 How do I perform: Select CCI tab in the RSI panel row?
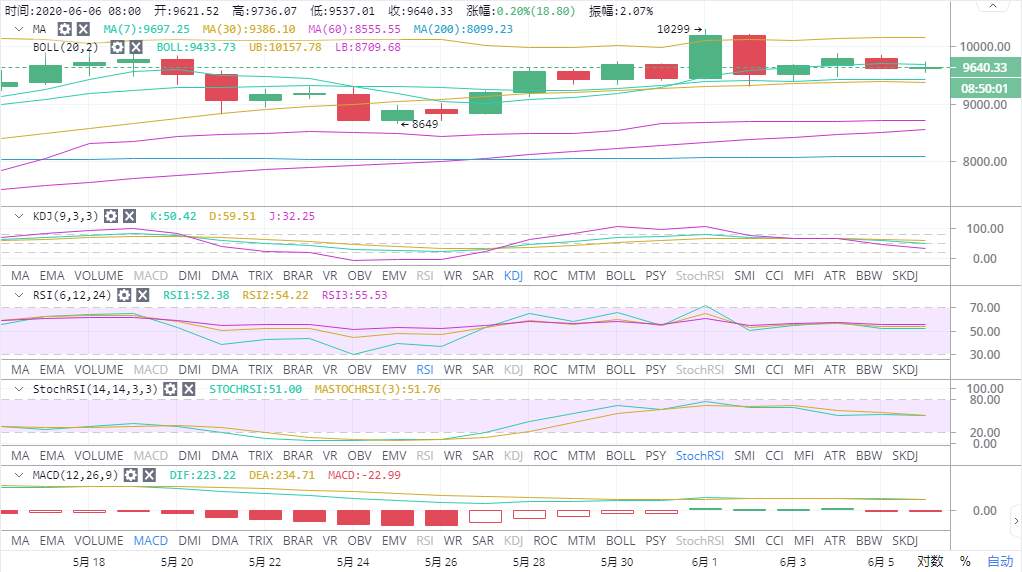[774, 369]
